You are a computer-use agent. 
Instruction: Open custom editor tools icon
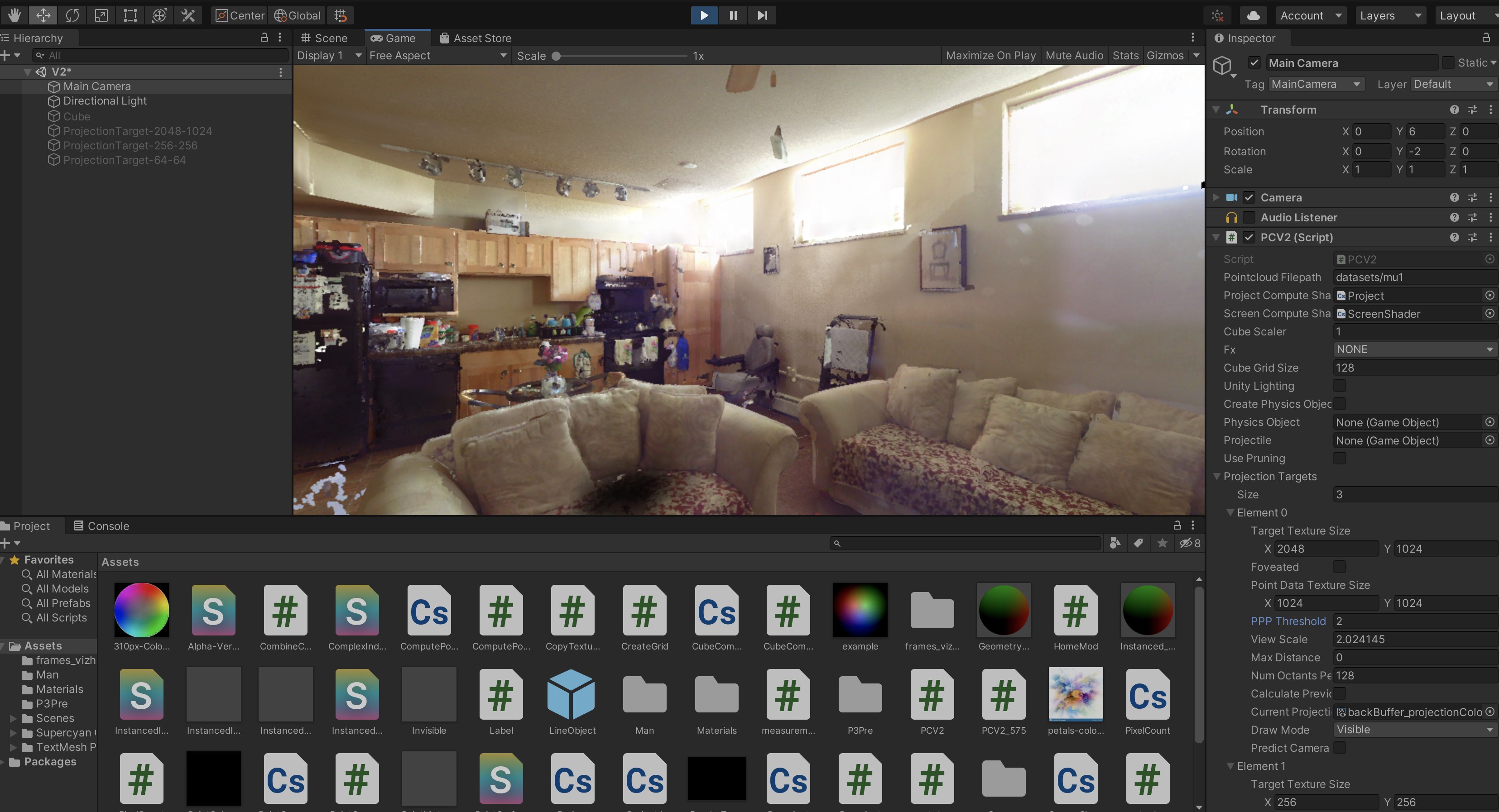pos(188,15)
